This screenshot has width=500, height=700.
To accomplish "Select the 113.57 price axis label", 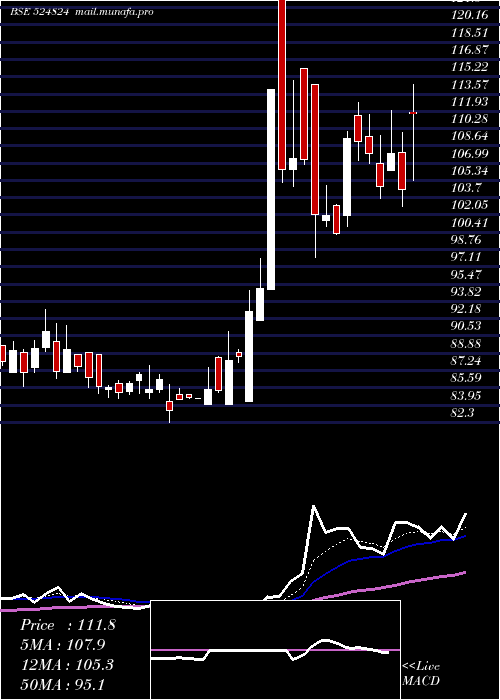I will pyautogui.click(x=469, y=85).
